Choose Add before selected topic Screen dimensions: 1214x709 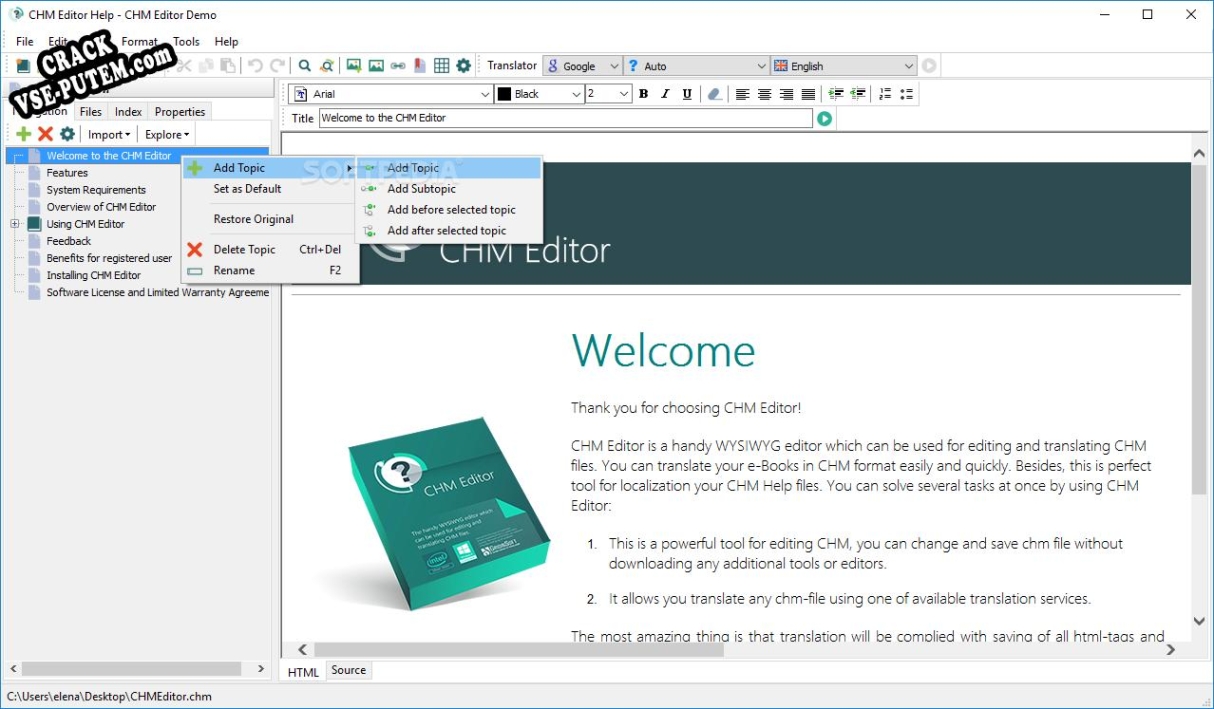(449, 210)
